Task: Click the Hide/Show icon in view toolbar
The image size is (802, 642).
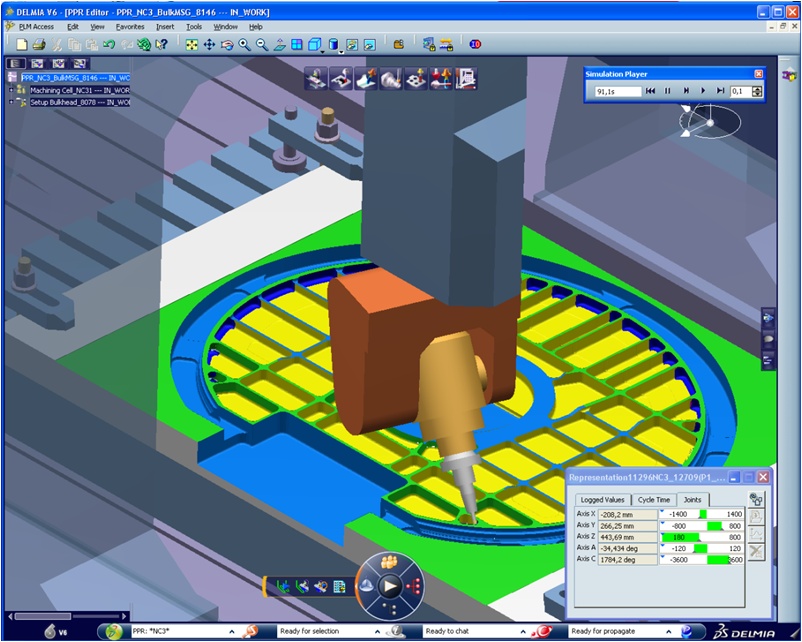Action: (352, 45)
